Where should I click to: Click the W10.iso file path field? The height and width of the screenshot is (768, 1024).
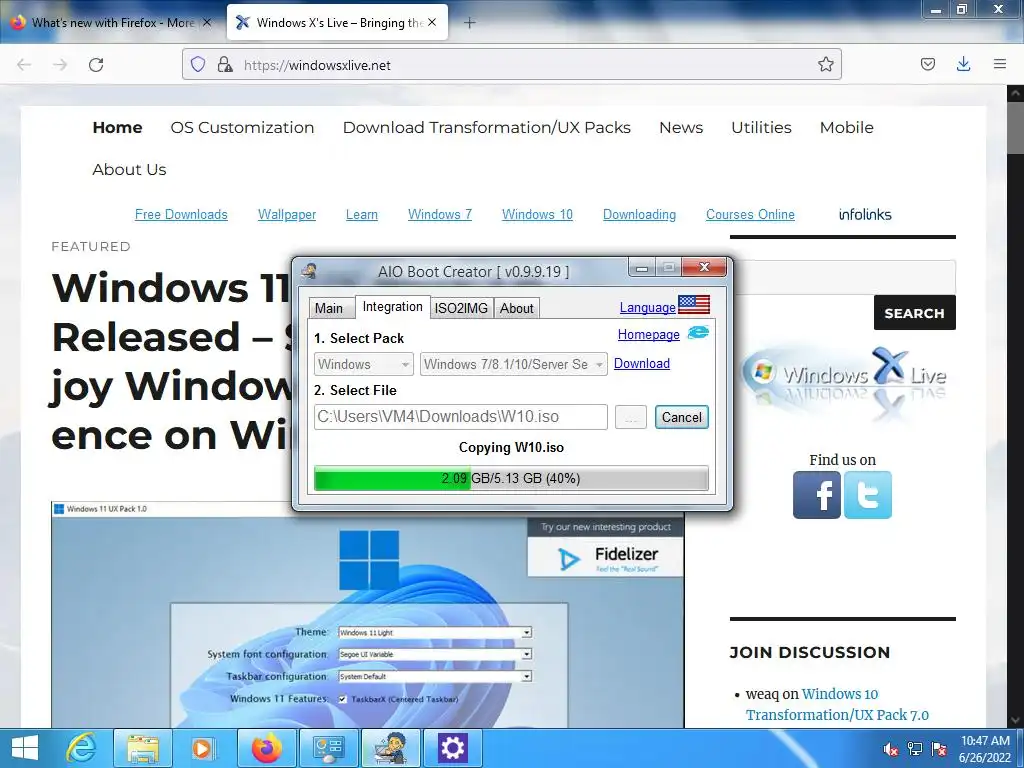pyautogui.click(x=460, y=417)
